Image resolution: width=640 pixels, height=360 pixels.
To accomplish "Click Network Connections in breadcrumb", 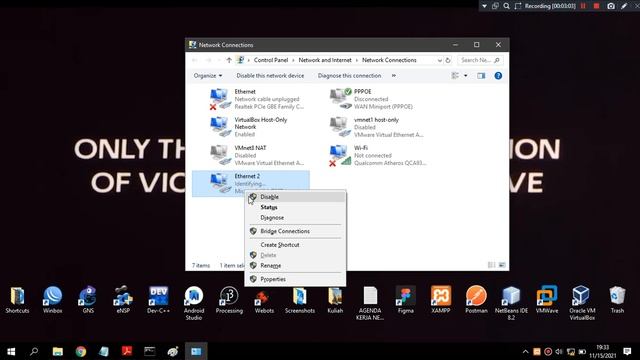I will pos(389,60).
